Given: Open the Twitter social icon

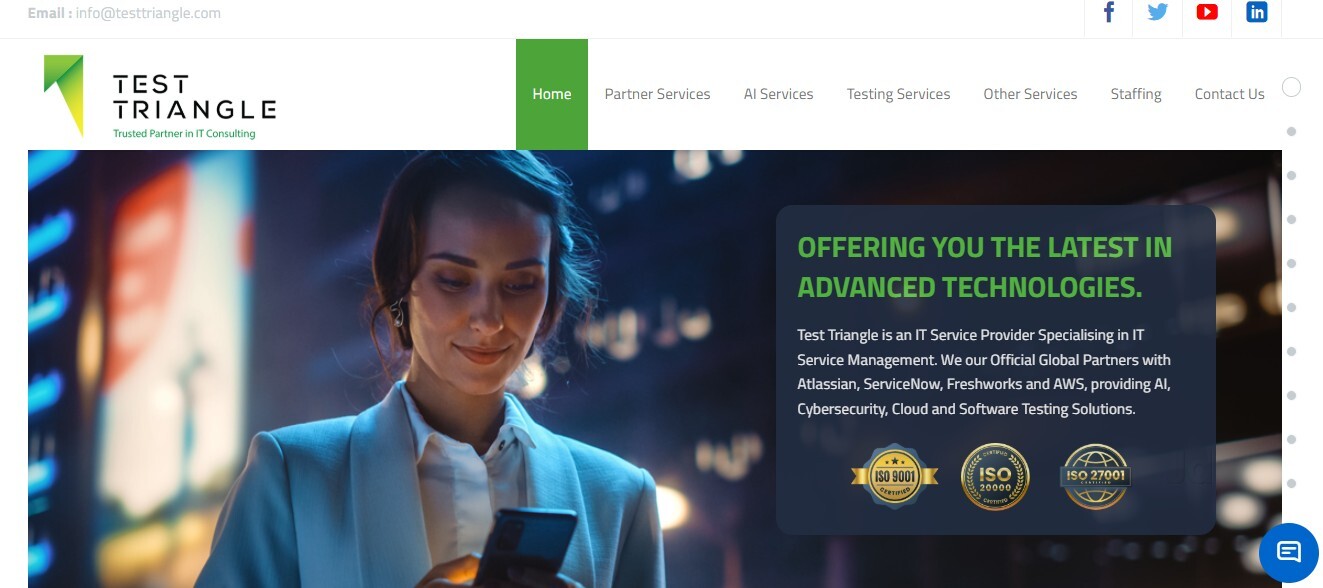Looking at the screenshot, I should pyautogui.click(x=1158, y=13).
